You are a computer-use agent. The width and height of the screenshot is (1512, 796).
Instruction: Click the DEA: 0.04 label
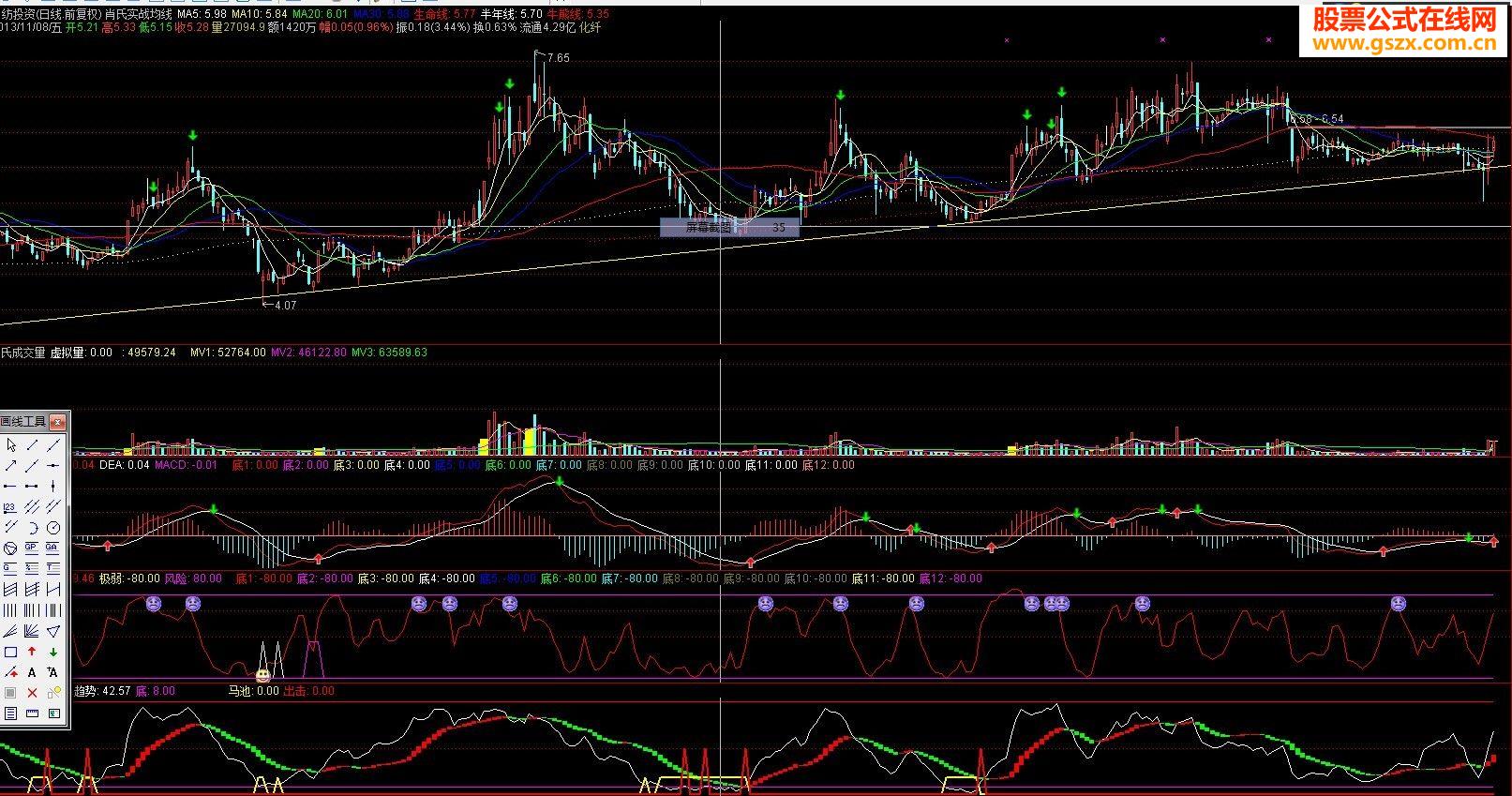coord(124,465)
